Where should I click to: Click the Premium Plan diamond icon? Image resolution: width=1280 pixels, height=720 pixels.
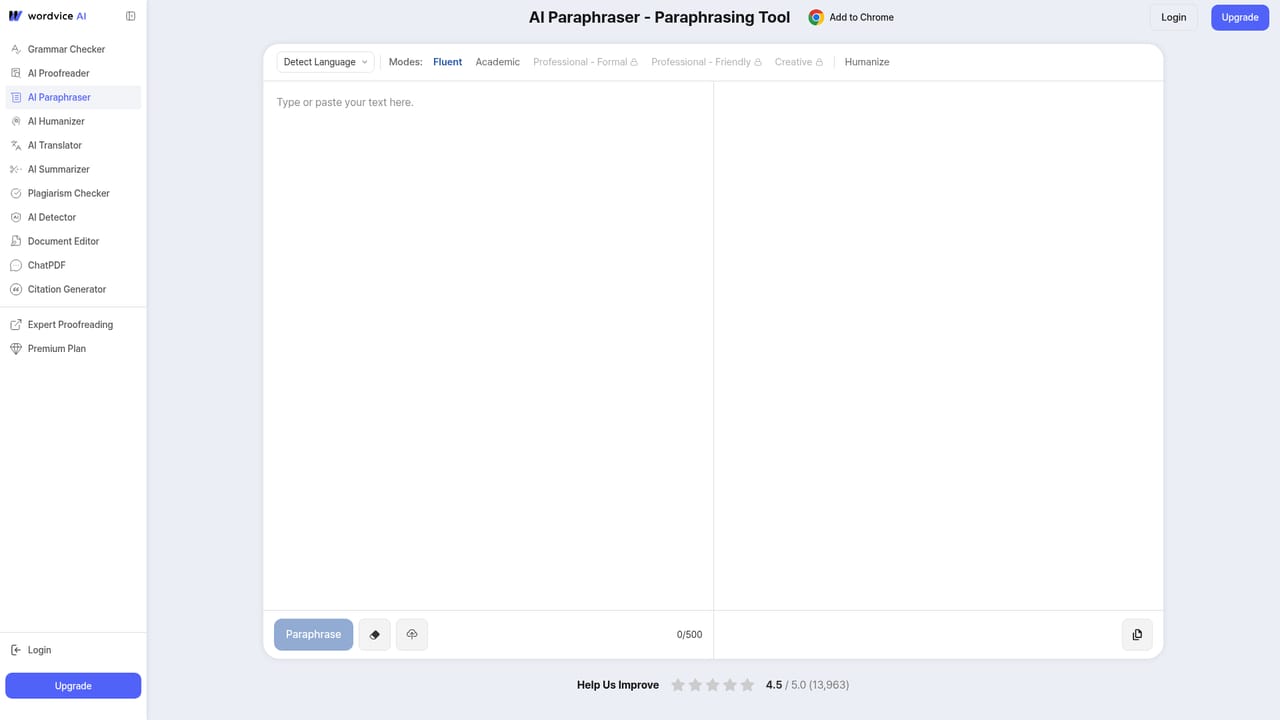pos(16,349)
